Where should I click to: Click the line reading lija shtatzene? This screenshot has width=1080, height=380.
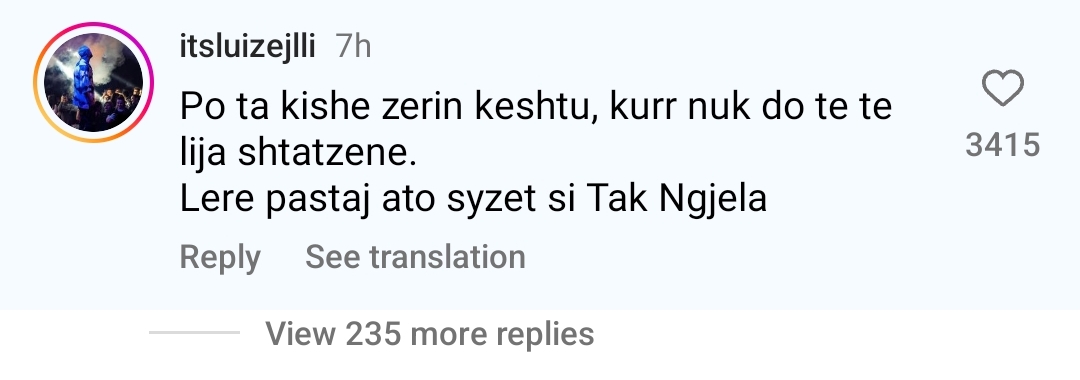pyautogui.click(x=298, y=153)
